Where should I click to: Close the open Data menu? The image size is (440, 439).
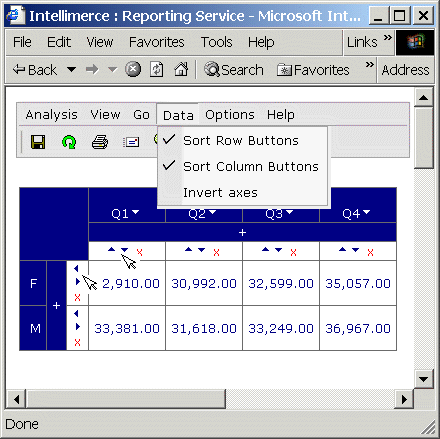pyautogui.click(x=178, y=115)
